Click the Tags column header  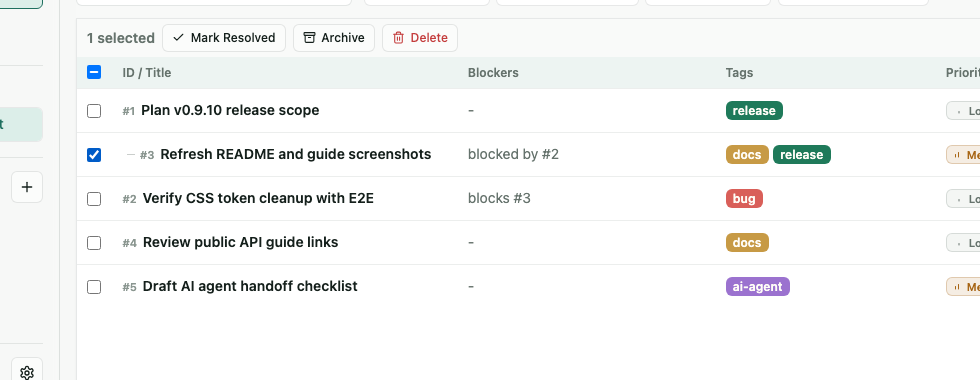pos(739,72)
